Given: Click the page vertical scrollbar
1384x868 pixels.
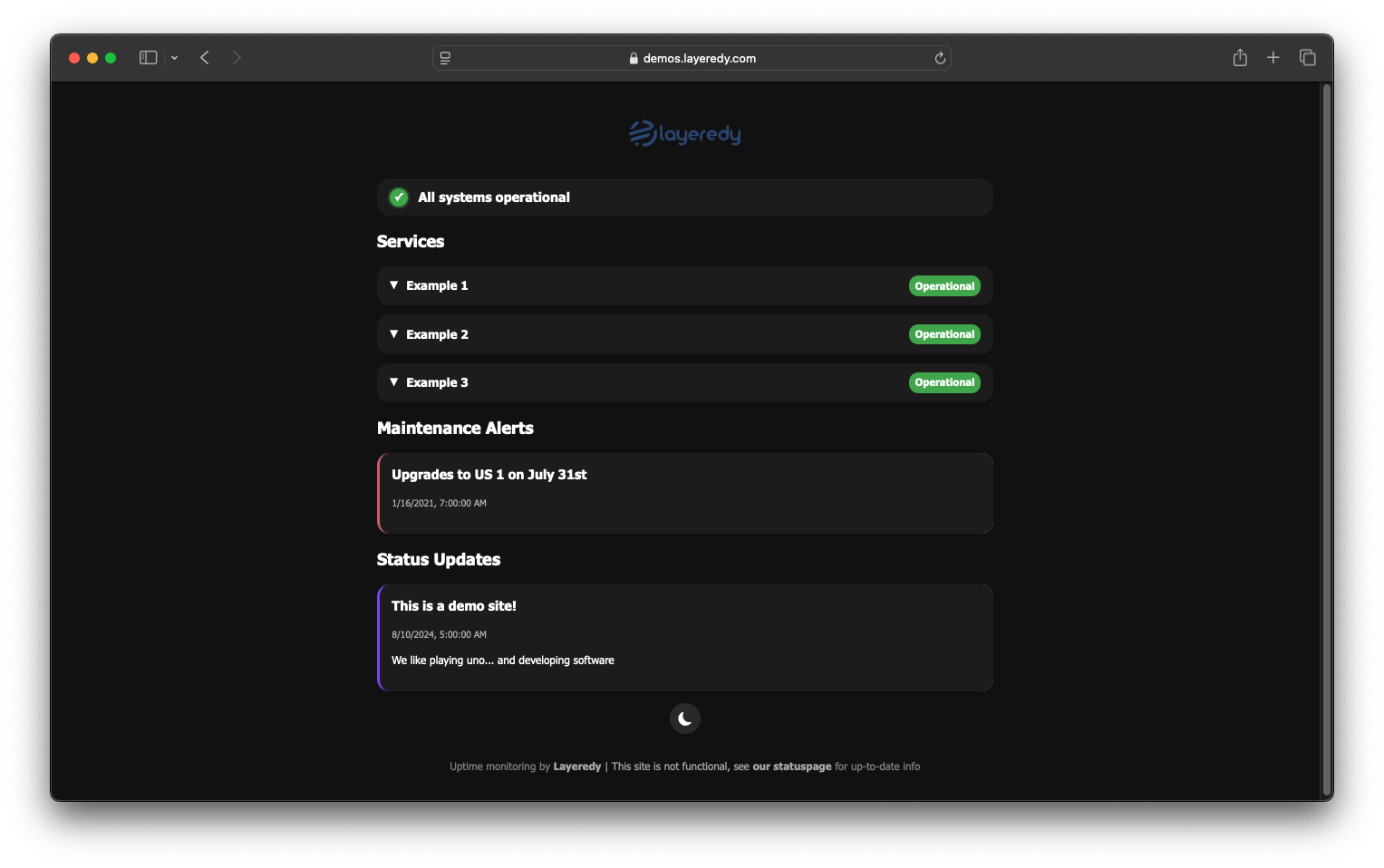Looking at the screenshot, I should [x=1327, y=441].
